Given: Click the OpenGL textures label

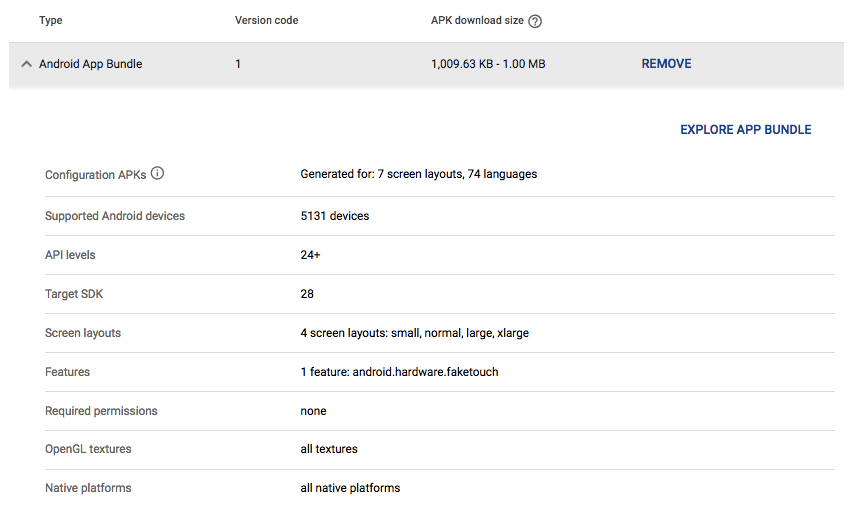Looking at the screenshot, I should pos(88,449).
